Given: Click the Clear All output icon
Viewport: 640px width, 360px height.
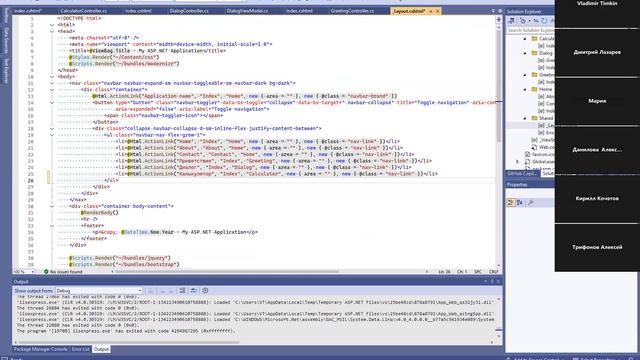Looking at the screenshot, I should pos(182,291).
